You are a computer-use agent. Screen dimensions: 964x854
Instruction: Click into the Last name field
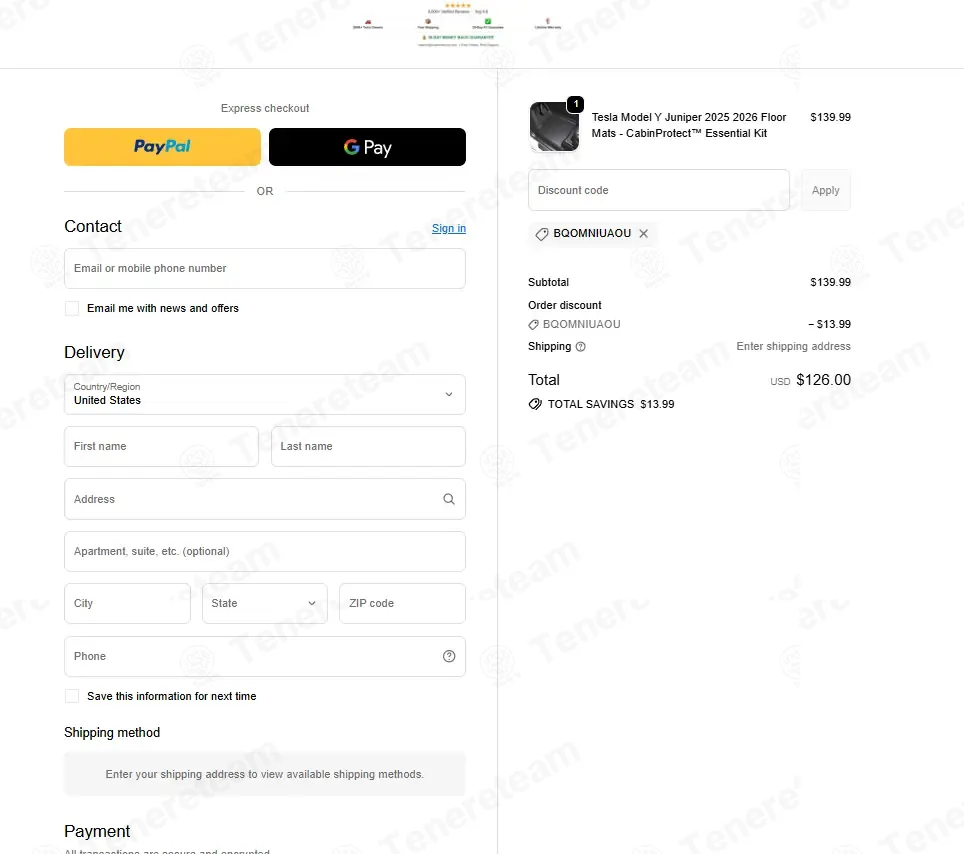[x=368, y=446]
